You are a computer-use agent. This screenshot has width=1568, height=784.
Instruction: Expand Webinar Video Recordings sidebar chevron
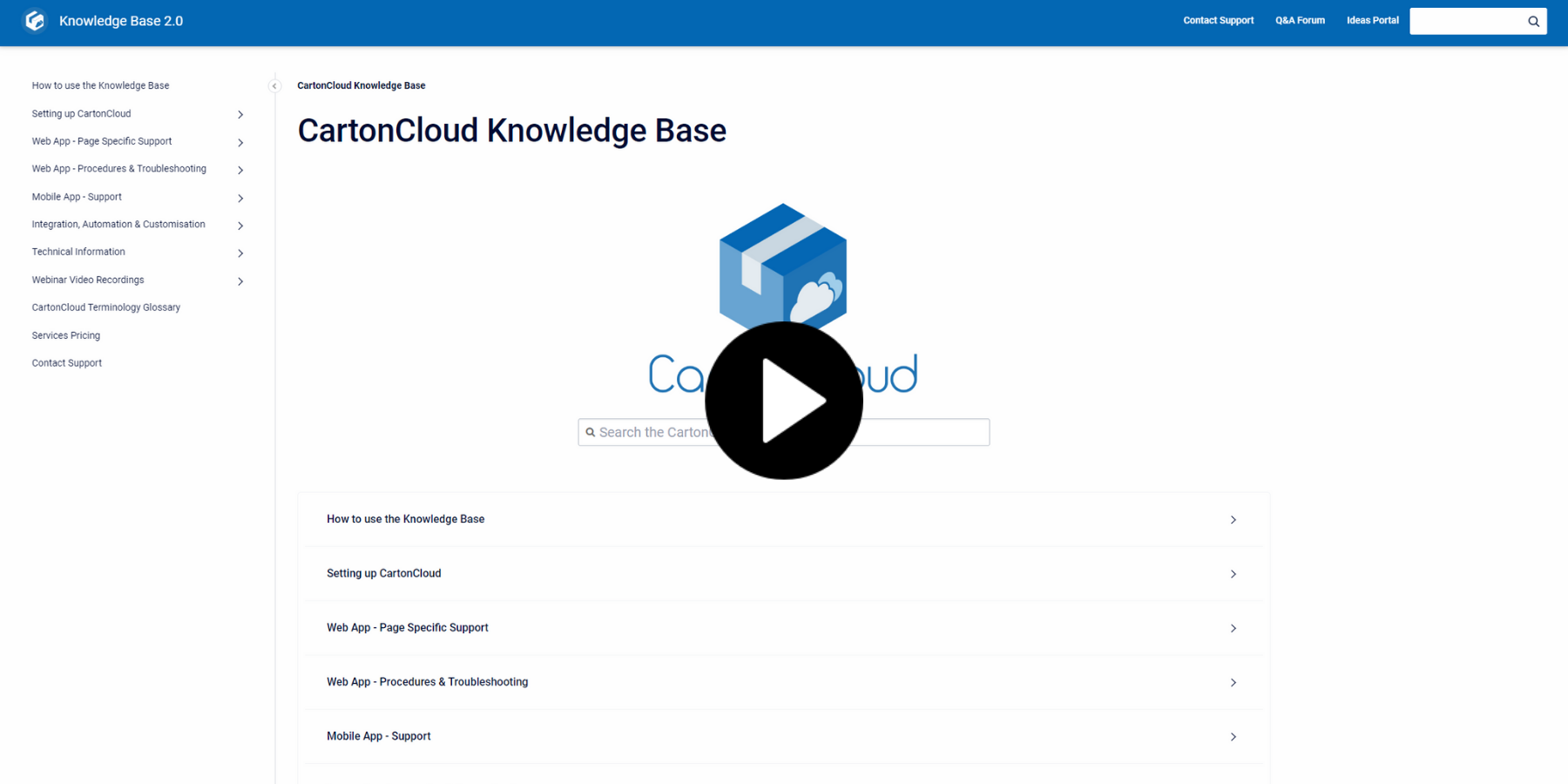click(240, 280)
